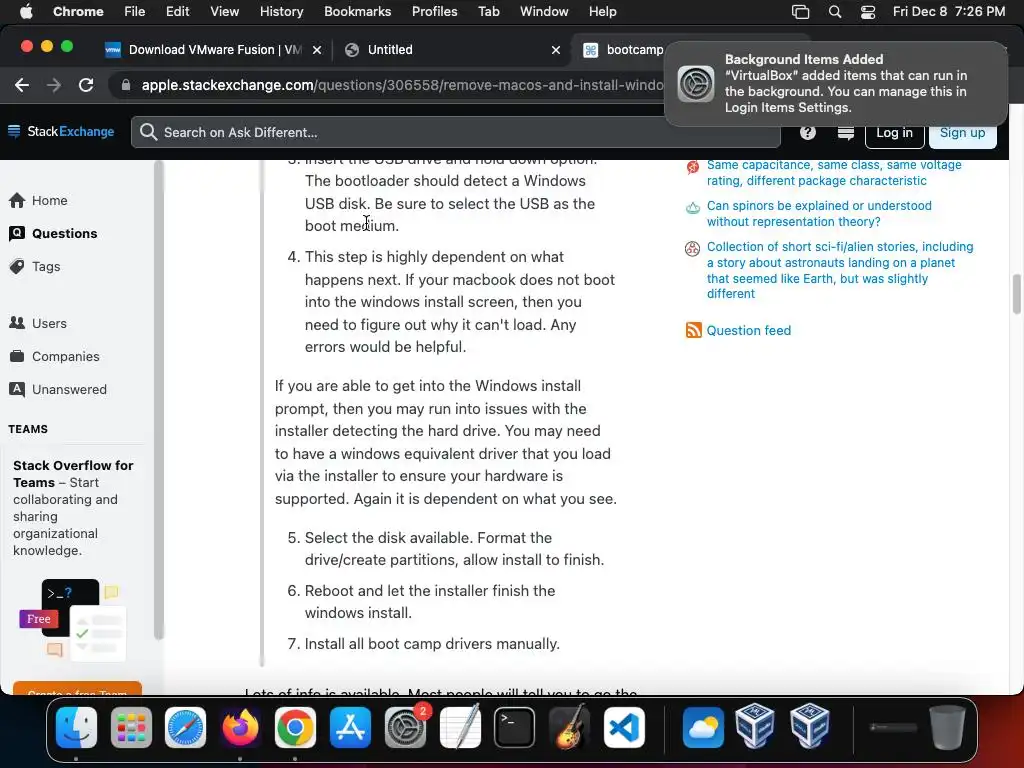Screen dimensions: 1024x768
Task: Open the Question feed link
Action: point(748,330)
